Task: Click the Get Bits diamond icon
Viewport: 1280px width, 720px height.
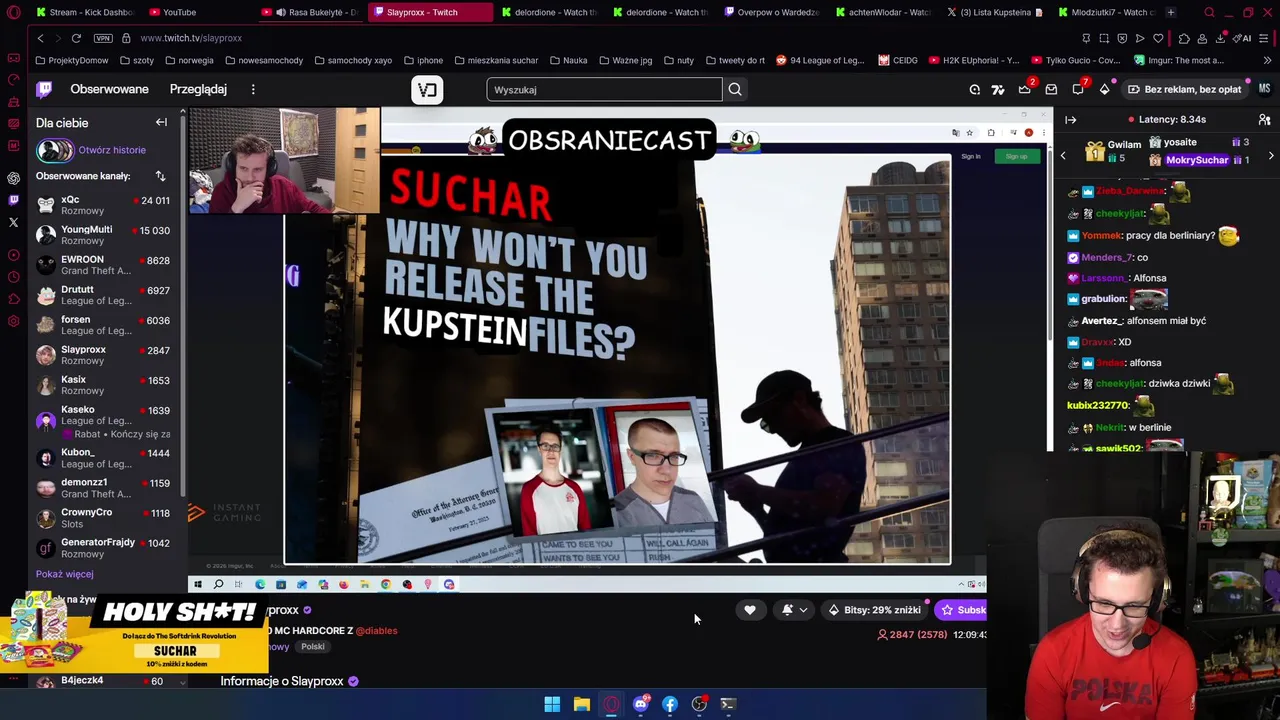Action: click(x=1104, y=89)
